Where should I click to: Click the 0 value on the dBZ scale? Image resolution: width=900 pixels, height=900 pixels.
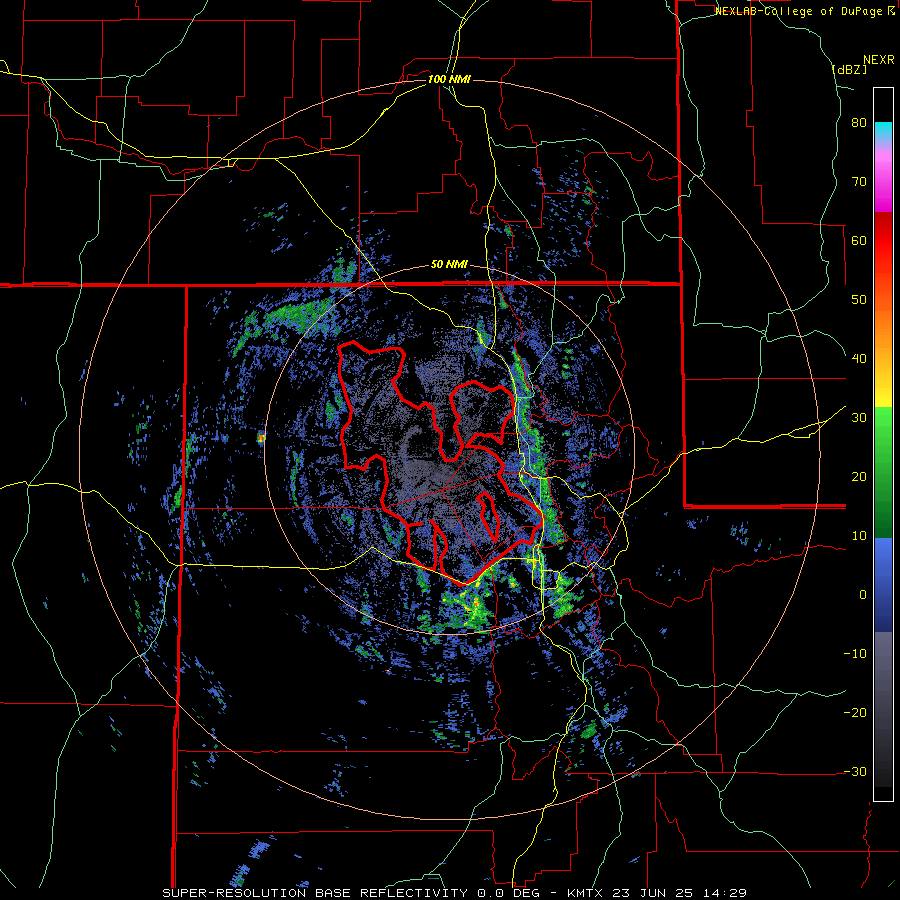pos(863,595)
